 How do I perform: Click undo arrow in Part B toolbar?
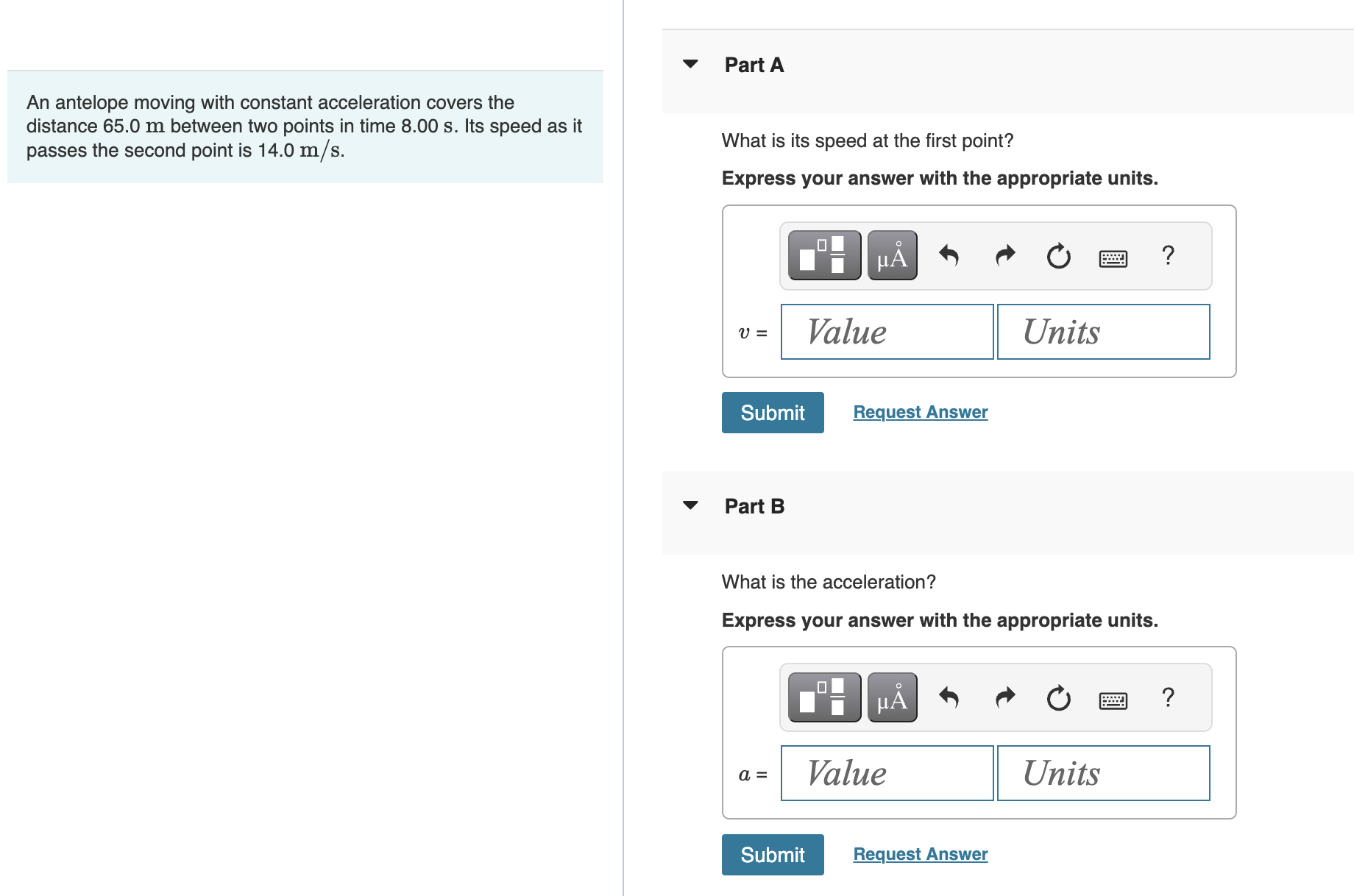pos(949,697)
